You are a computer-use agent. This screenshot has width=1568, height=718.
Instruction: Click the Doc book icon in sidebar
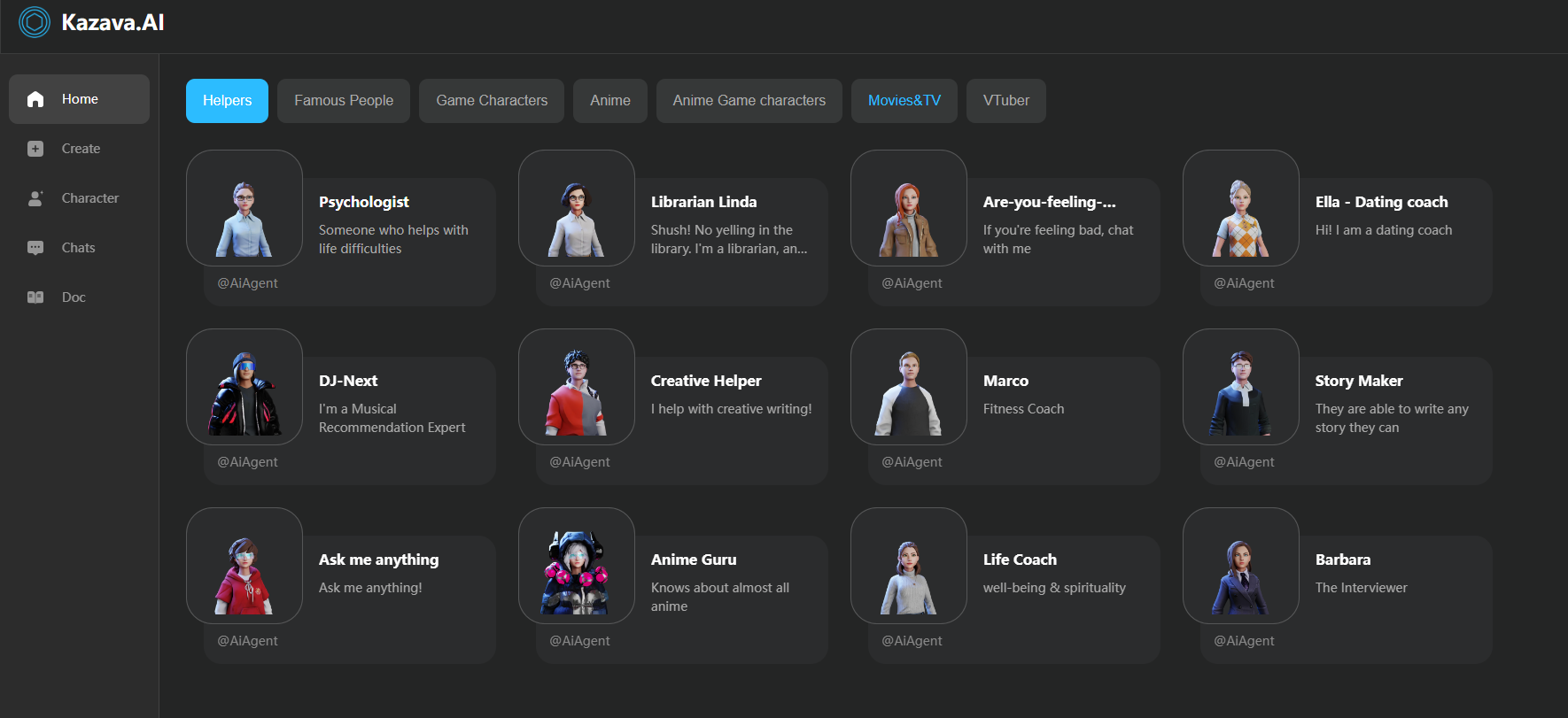tap(35, 297)
